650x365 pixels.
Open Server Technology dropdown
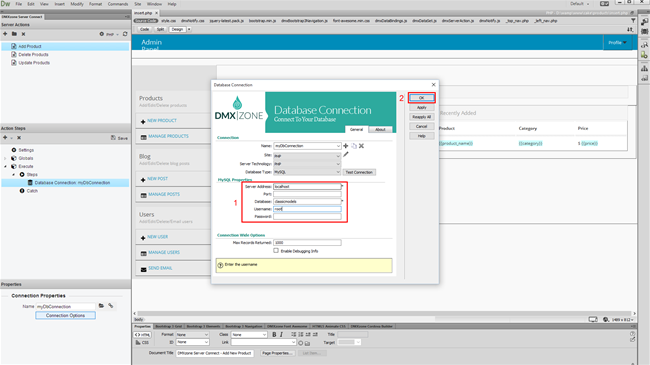click(307, 164)
